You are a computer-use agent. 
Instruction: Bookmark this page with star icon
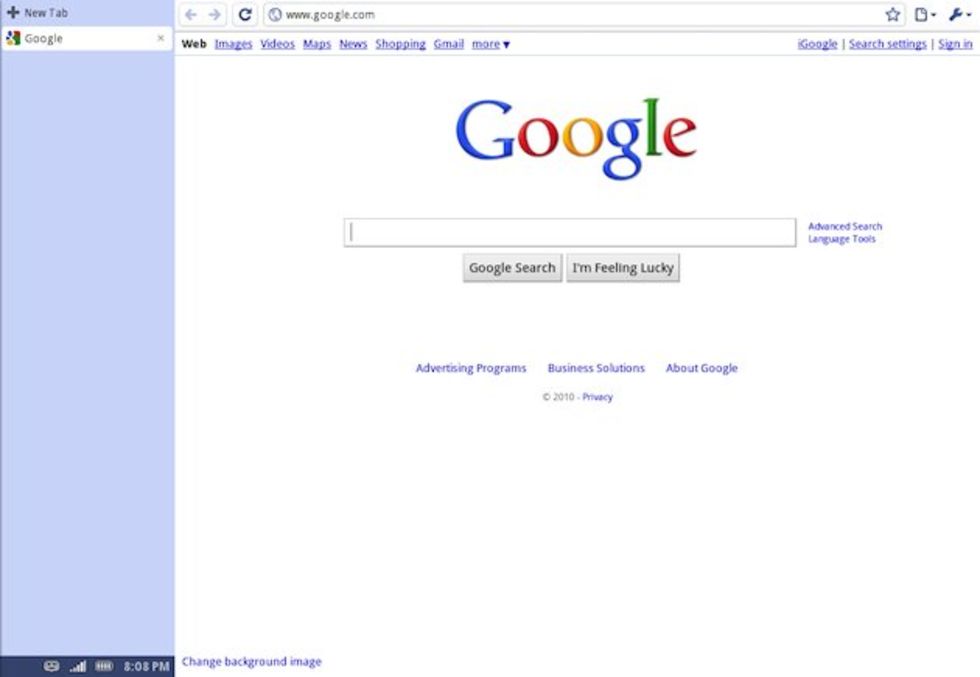tap(892, 14)
